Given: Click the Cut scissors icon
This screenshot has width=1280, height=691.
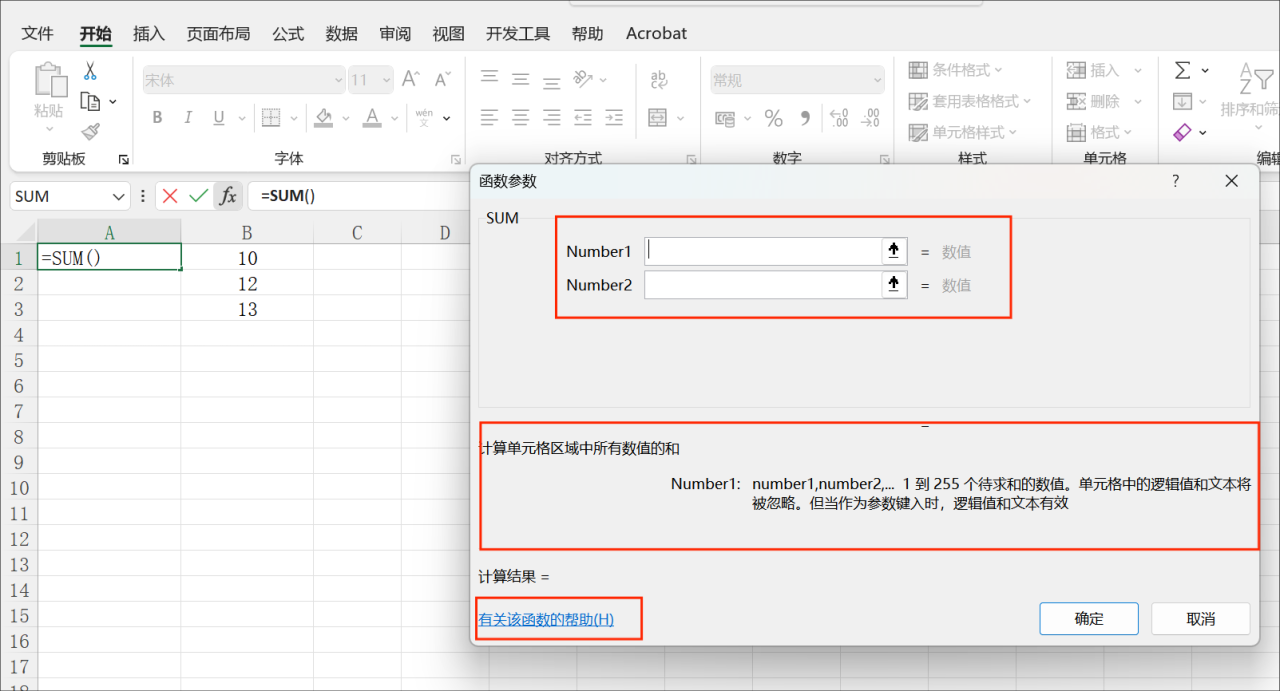Looking at the screenshot, I should [x=90, y=71].
